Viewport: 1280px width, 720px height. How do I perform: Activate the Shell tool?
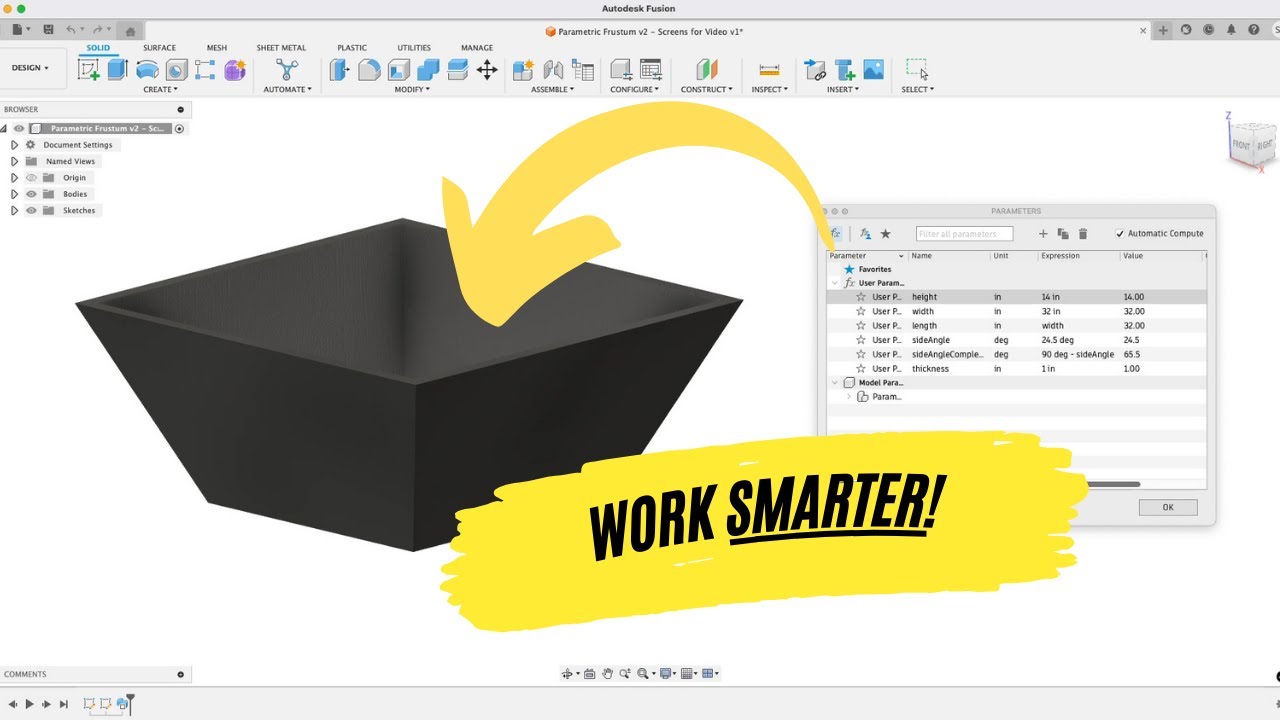399,70
